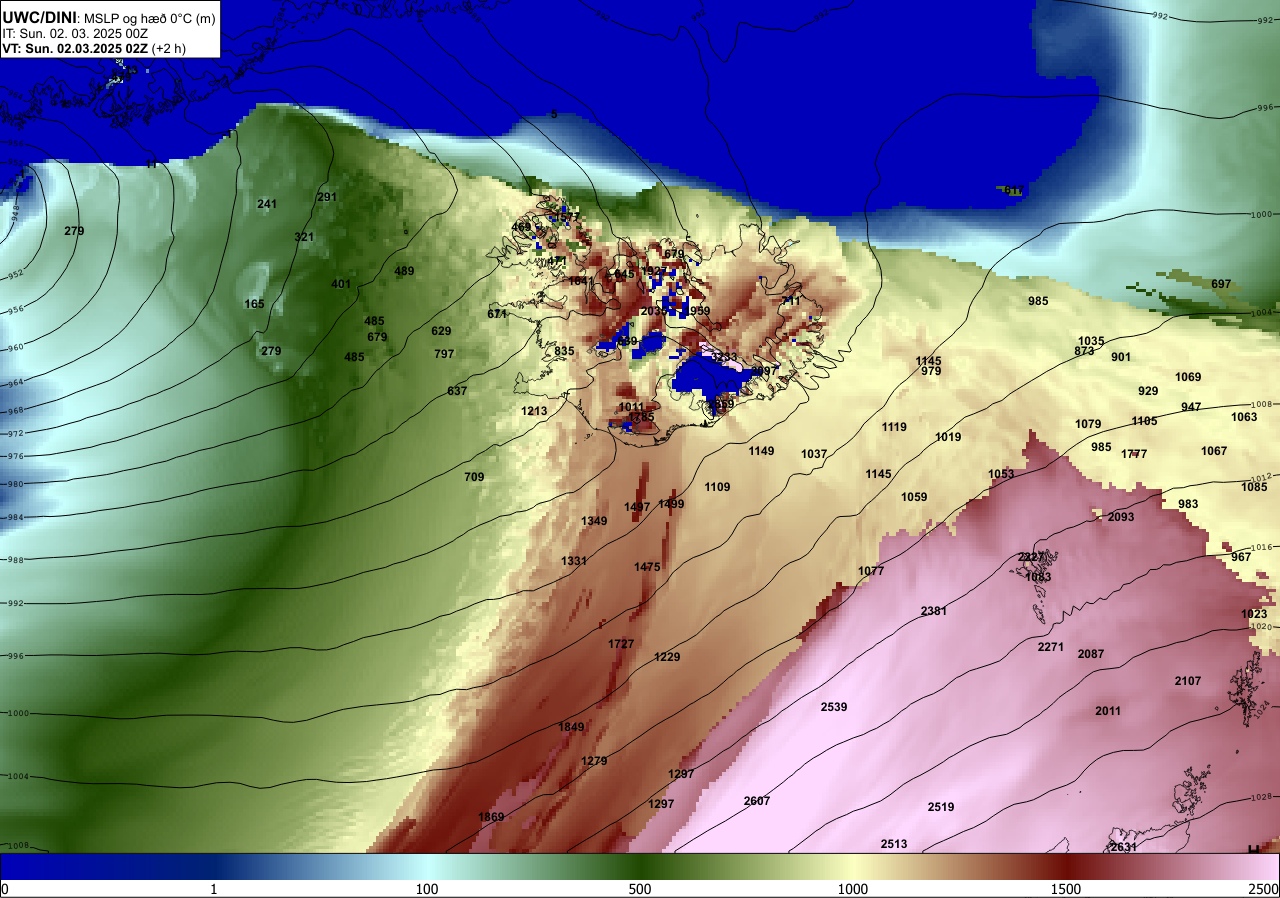This screenshot has height=898, width=1280.
Task: Click the map value 2513
Action: [x=894, y=844]
